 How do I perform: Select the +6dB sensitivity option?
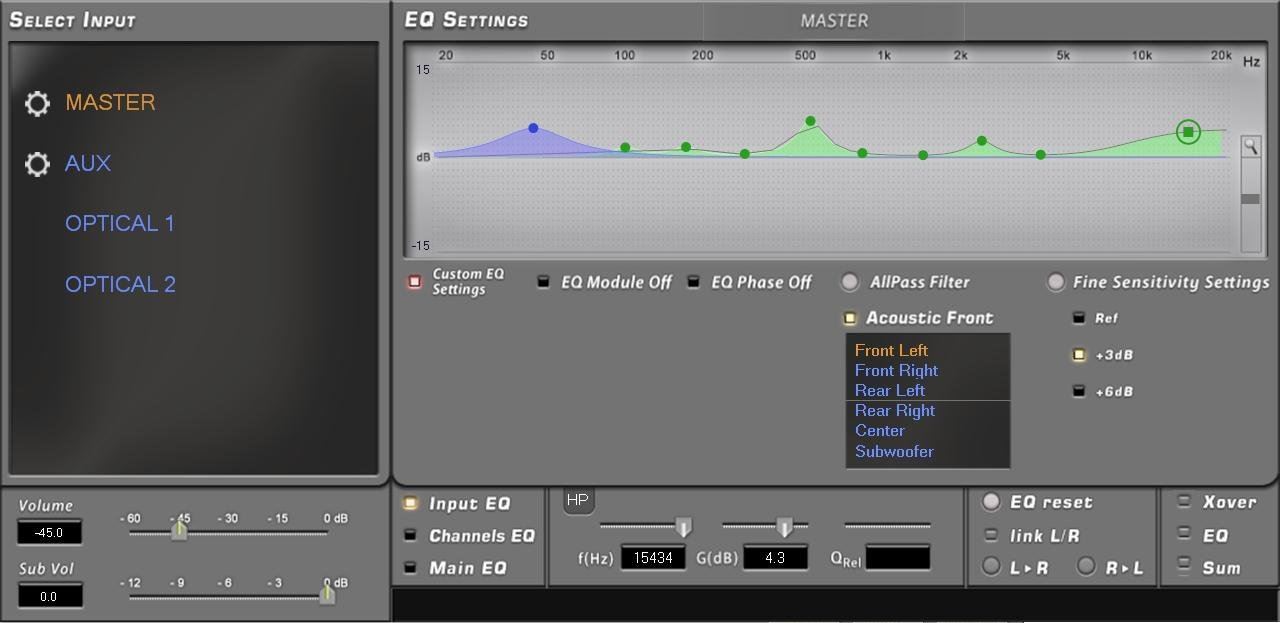[x=1079, y=391]
